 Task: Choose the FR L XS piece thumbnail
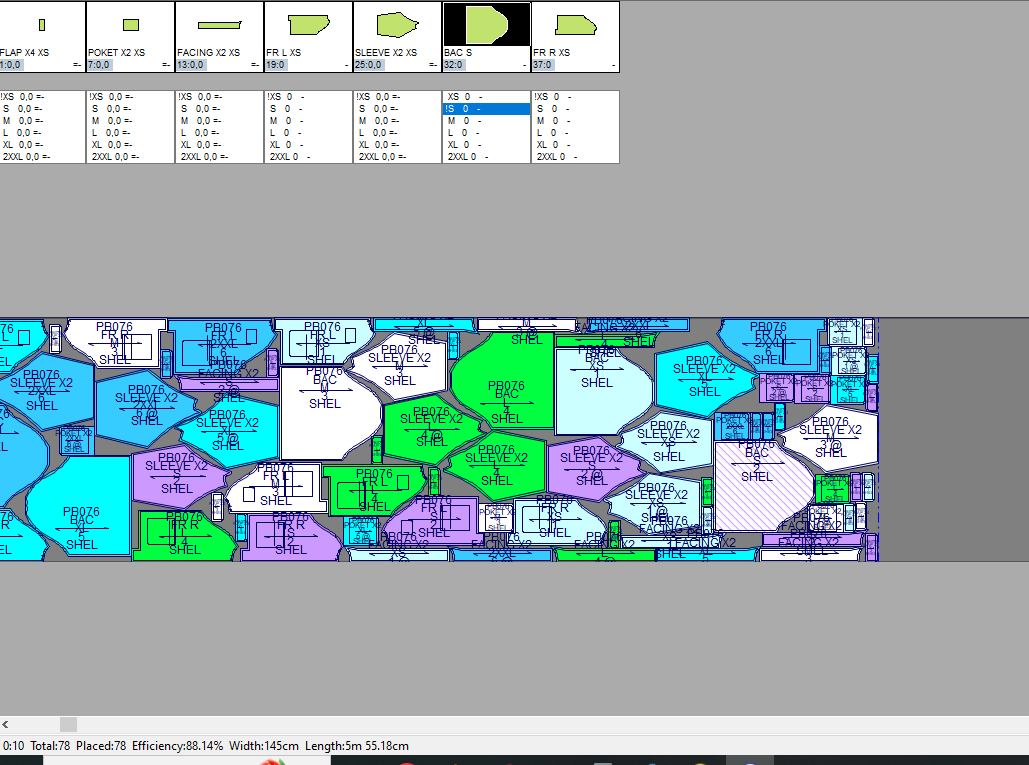click(x=308, y=25)
